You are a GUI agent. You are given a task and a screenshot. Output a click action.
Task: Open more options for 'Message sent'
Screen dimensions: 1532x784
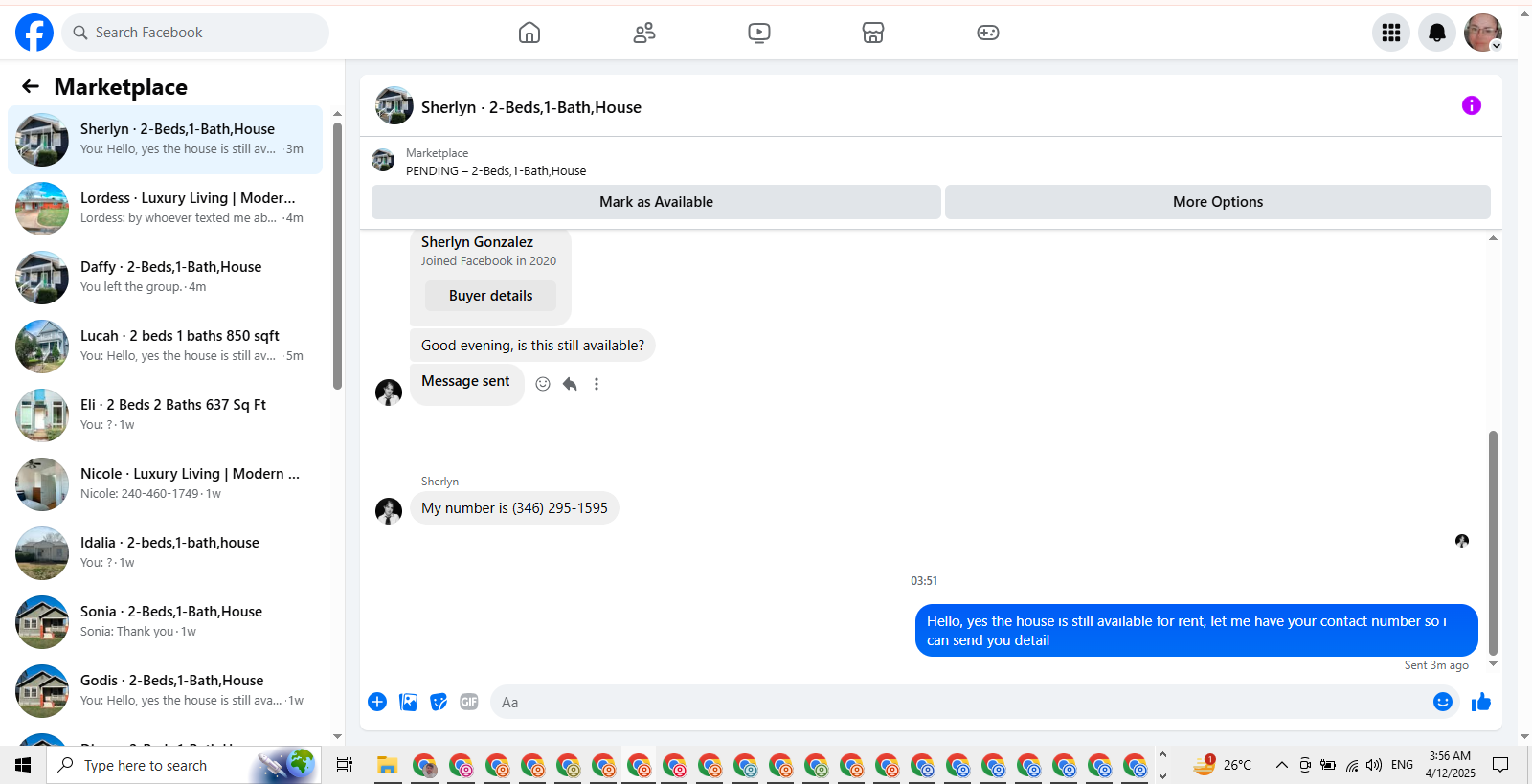(x=597, y=384)
